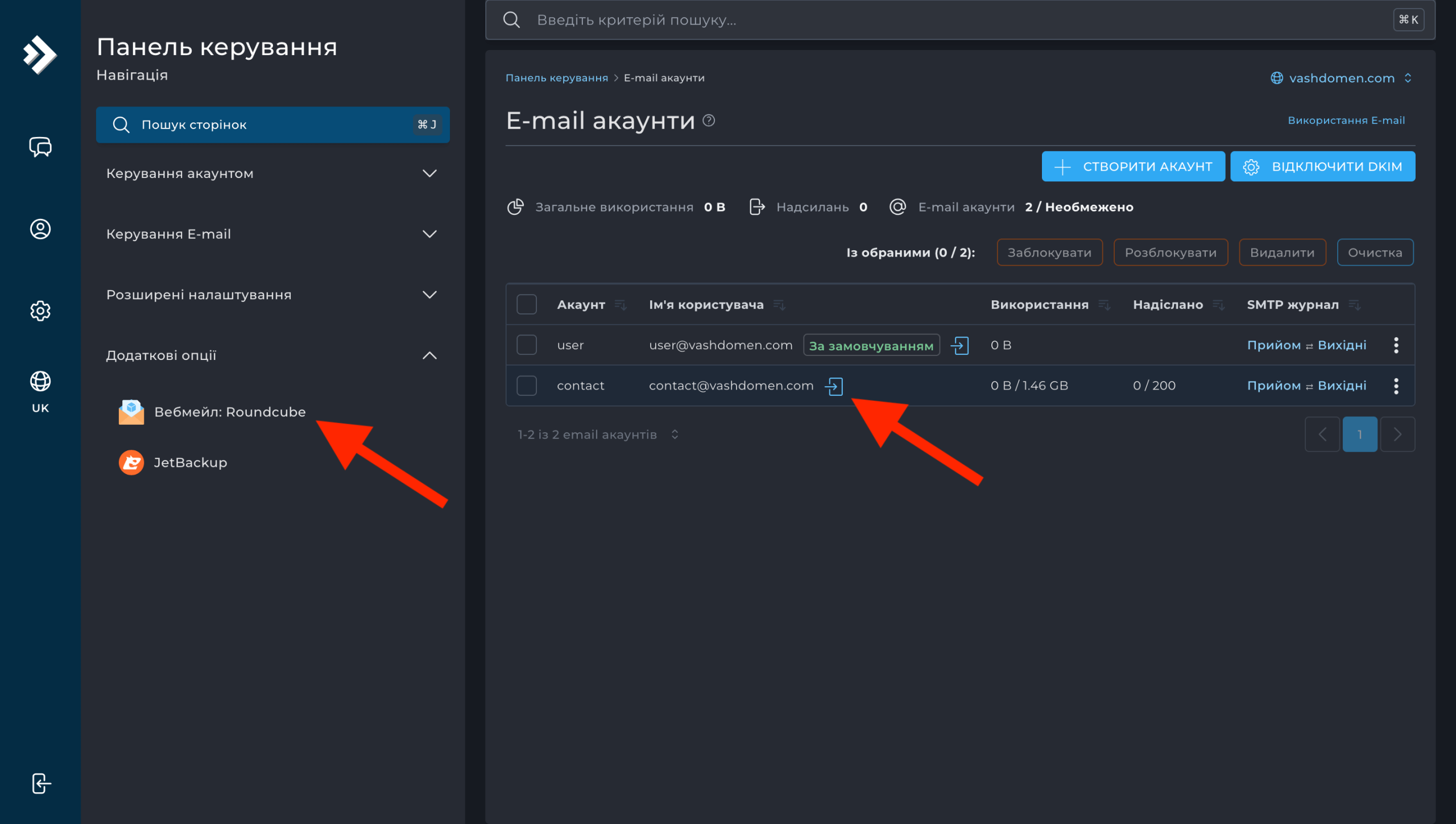Collapse Додаткові опції section
Viewport: 1456px width, 824px height.
[x=272, y=355]
